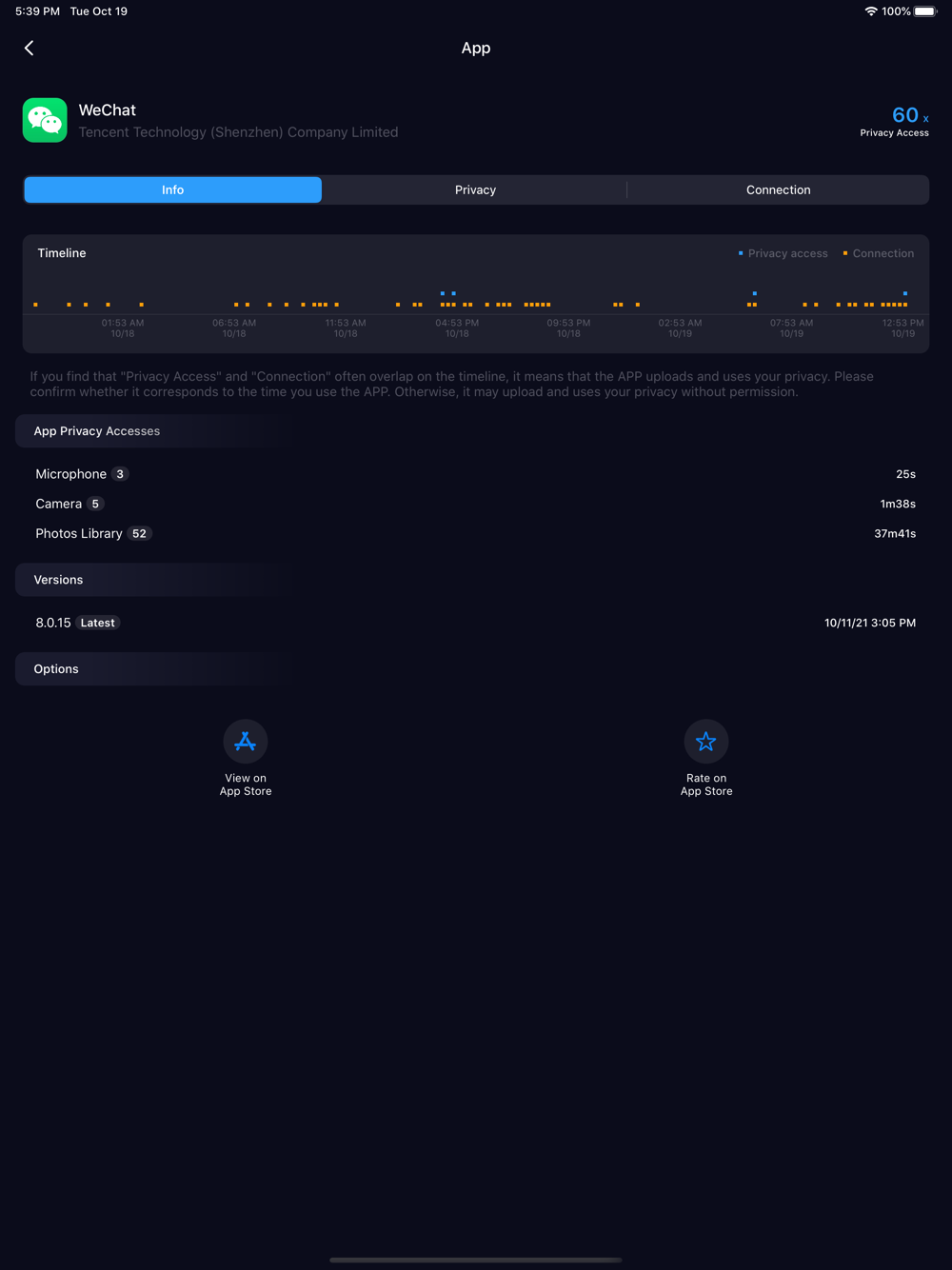This screenshot has height=1270, width=952.
Task: Select version 8.0.15 Latest row
Action: click(x=475, y=623)
